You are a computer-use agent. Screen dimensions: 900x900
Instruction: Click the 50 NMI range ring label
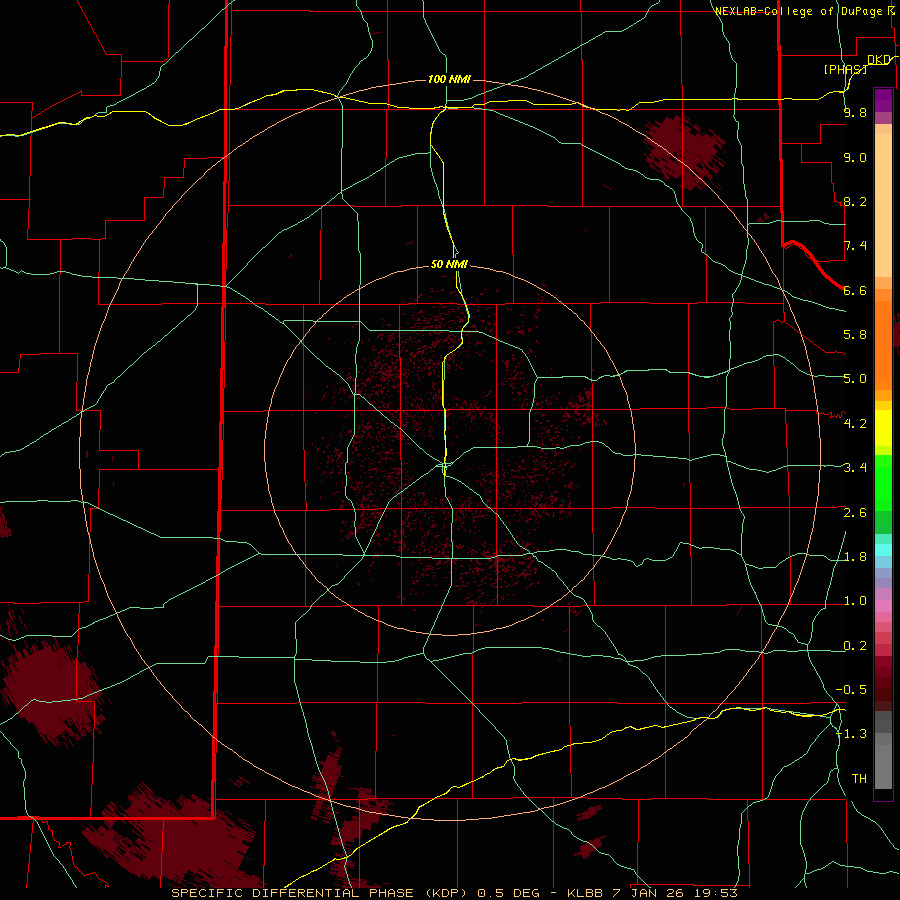pyautogui.click(x=449, y=264)
